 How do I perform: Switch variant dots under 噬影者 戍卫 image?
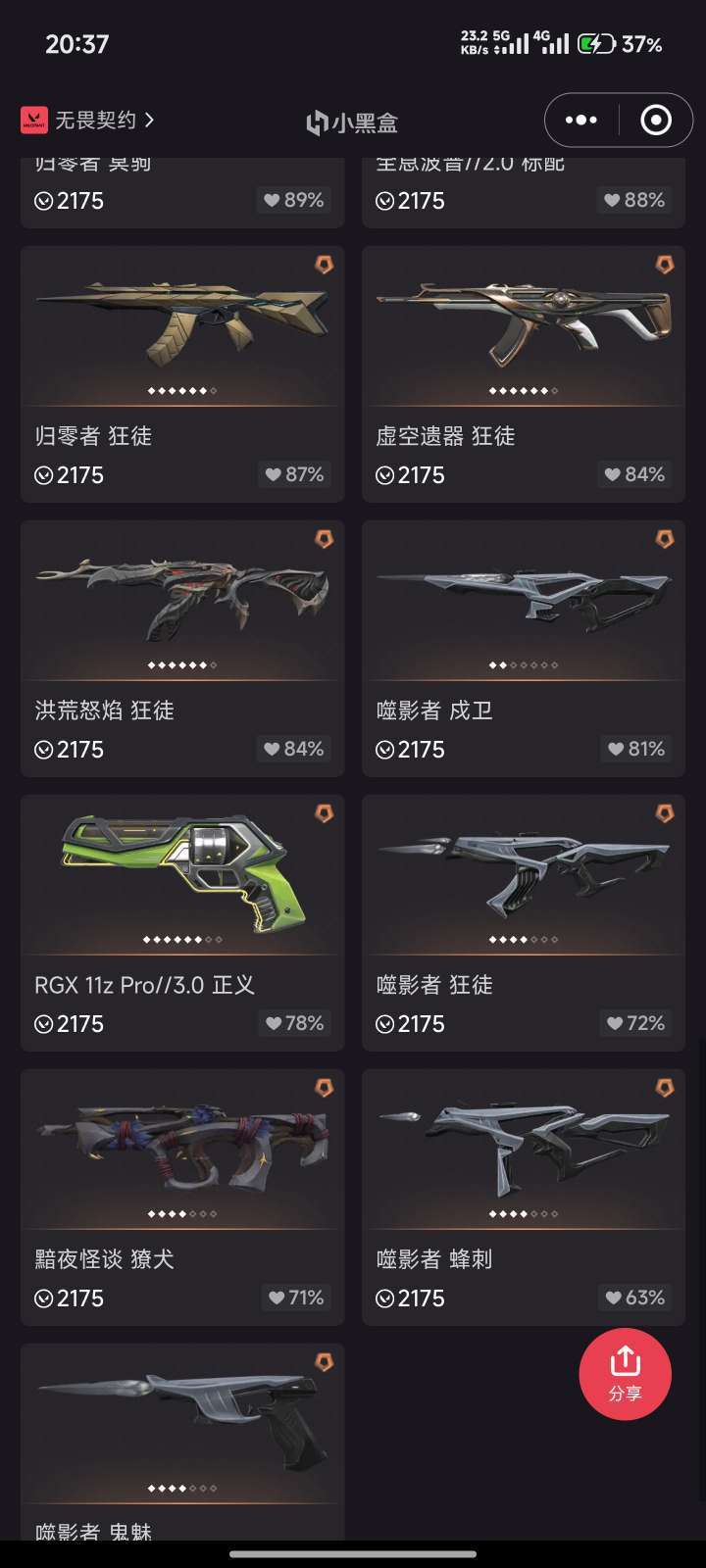pos(524,665)
